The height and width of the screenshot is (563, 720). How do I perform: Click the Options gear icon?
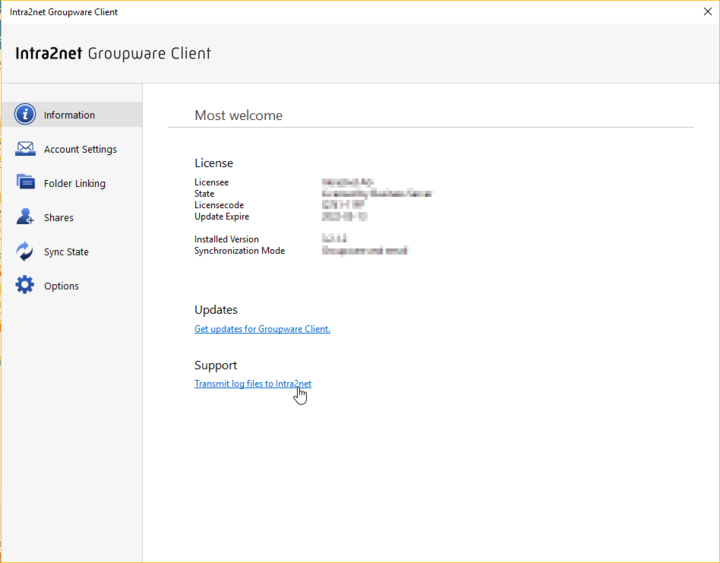(25, 285)
